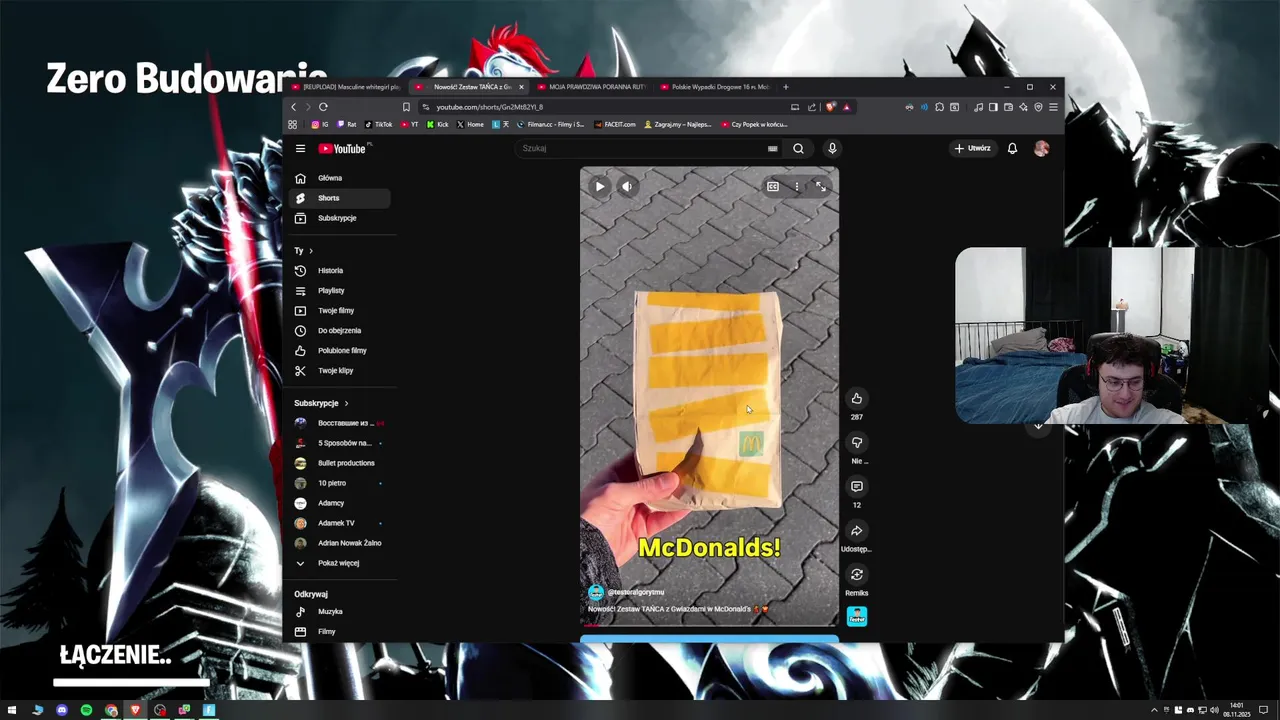Screen dimensions: 1280x720
Task: Open Adamek TV channel
Action: pyautogui.click(x=340, y=523)
